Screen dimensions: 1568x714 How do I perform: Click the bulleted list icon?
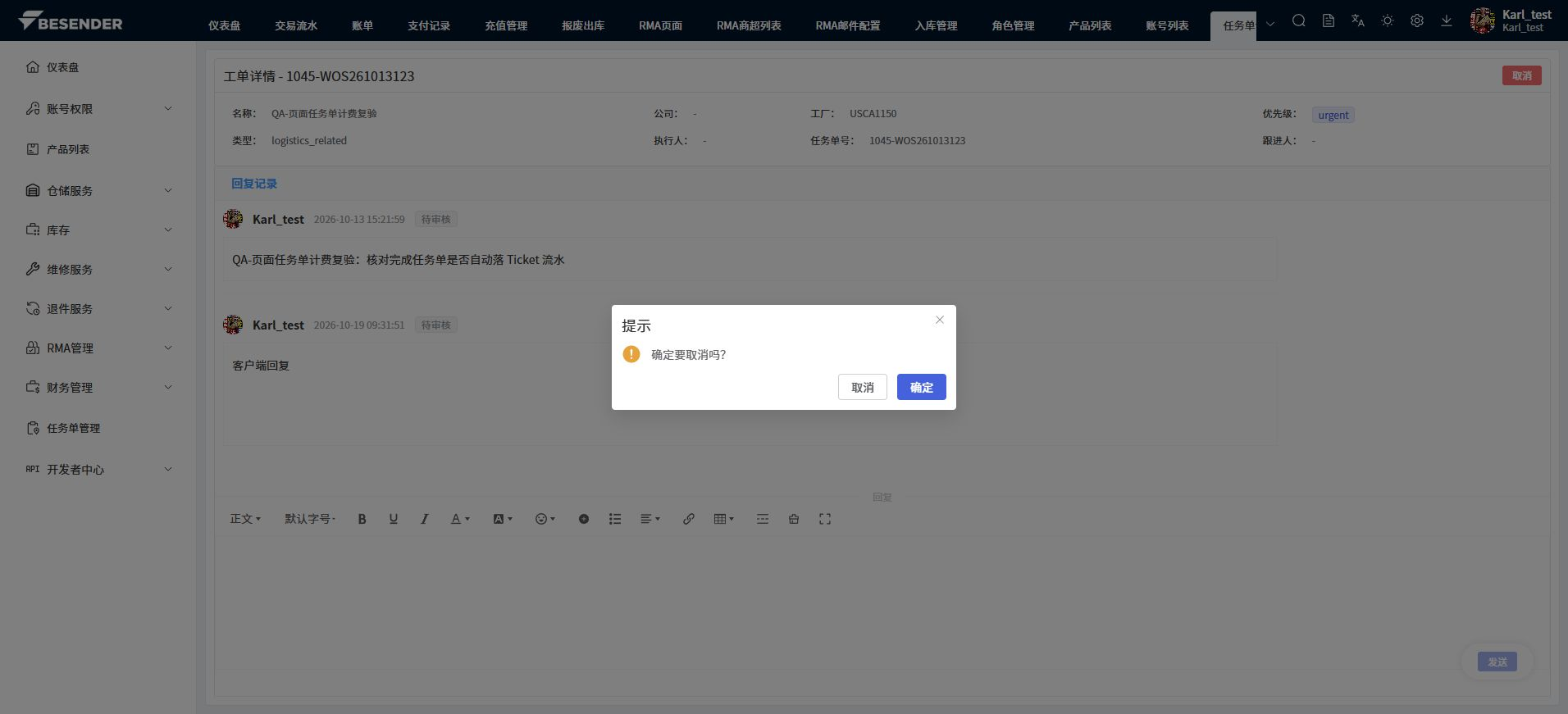pos(615,519)
